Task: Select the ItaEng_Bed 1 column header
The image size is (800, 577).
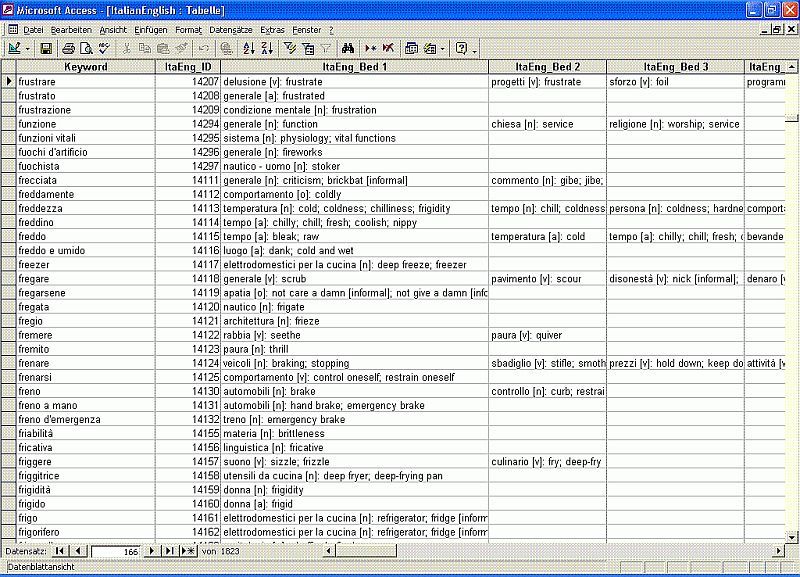Action: pyautogui.click(x=355, y=67)
